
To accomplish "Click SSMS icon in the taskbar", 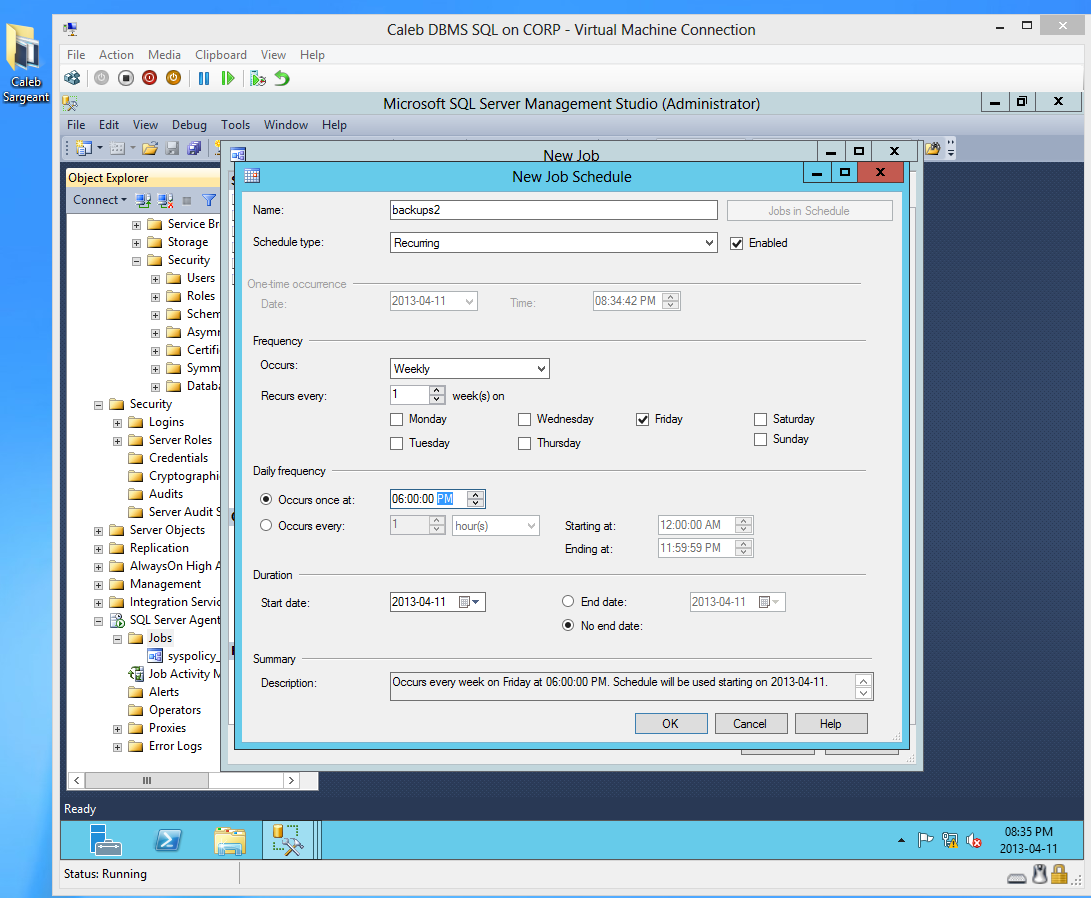I will [287, 840].
